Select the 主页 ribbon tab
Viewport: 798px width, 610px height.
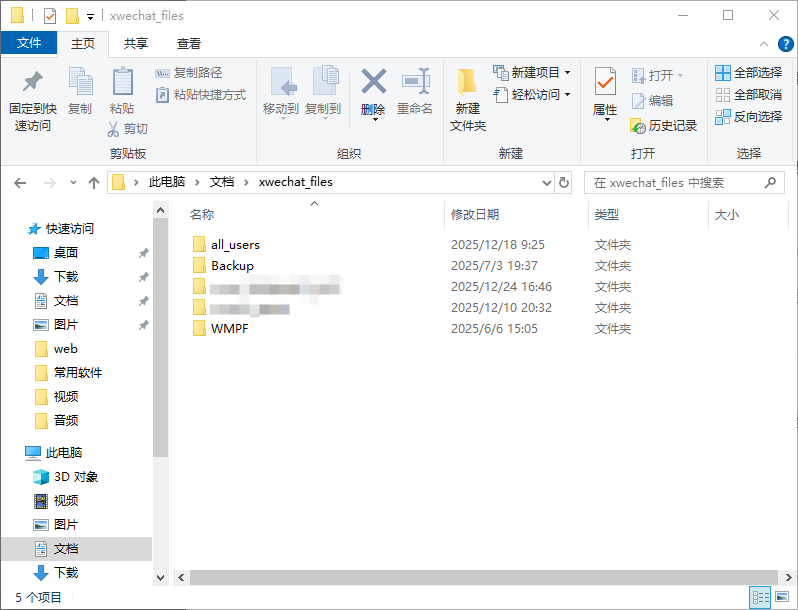click(x=83, y=44)
